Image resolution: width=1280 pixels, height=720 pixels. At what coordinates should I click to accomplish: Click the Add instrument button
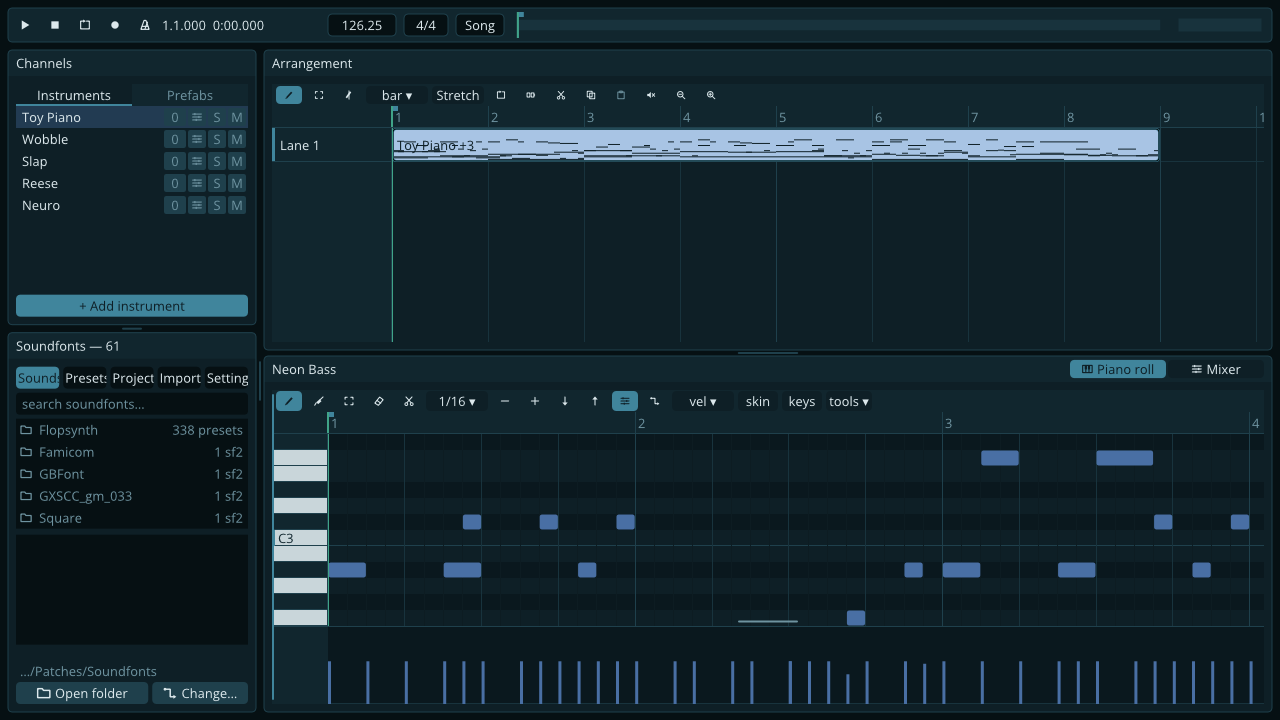(x=132, y=306)
